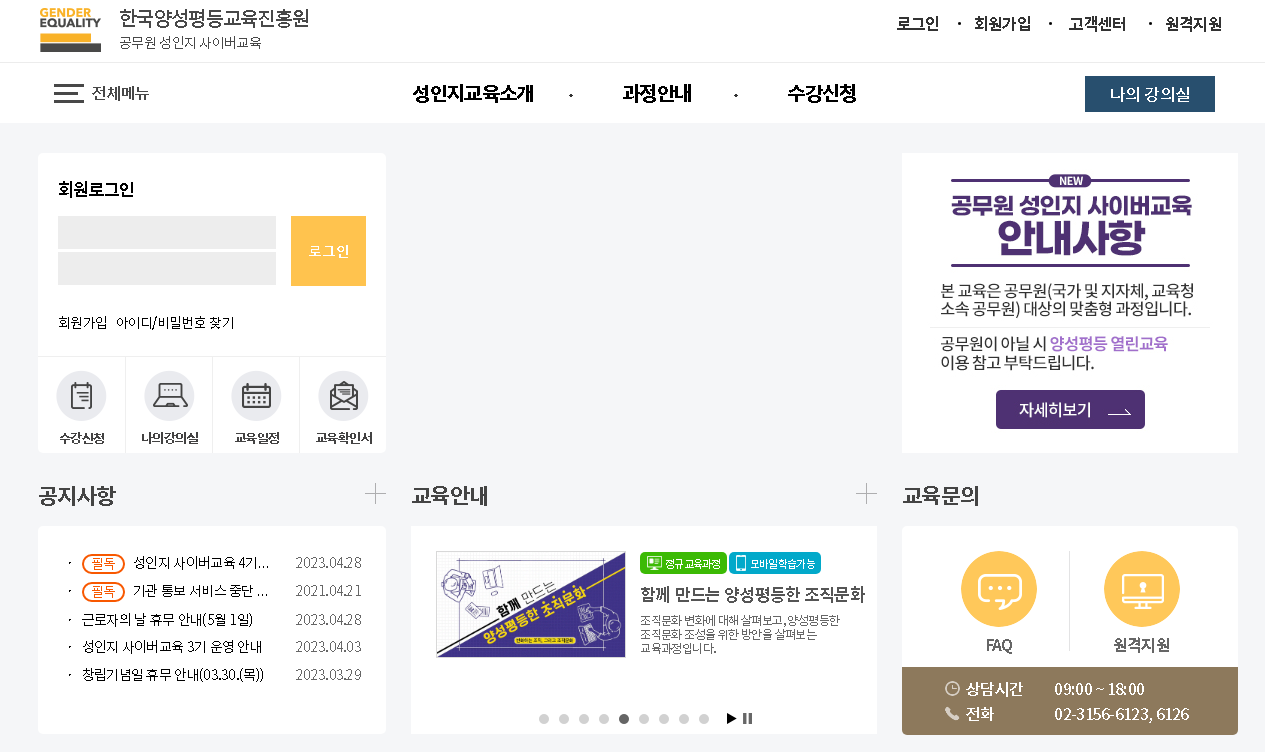The height and width of the screenshot is (752, 1265).
Task: Pause the 교육안내 banner slideshow
Action: click(746, 718)
